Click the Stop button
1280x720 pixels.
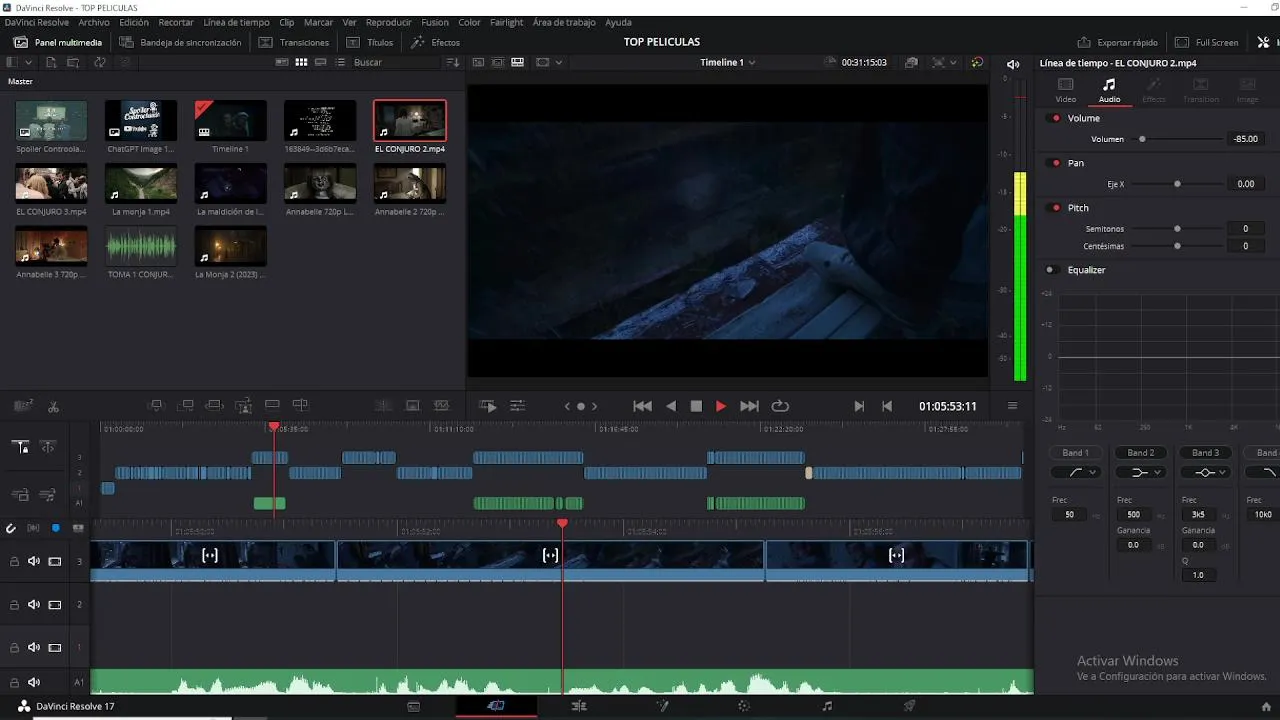tap(696, 406)
